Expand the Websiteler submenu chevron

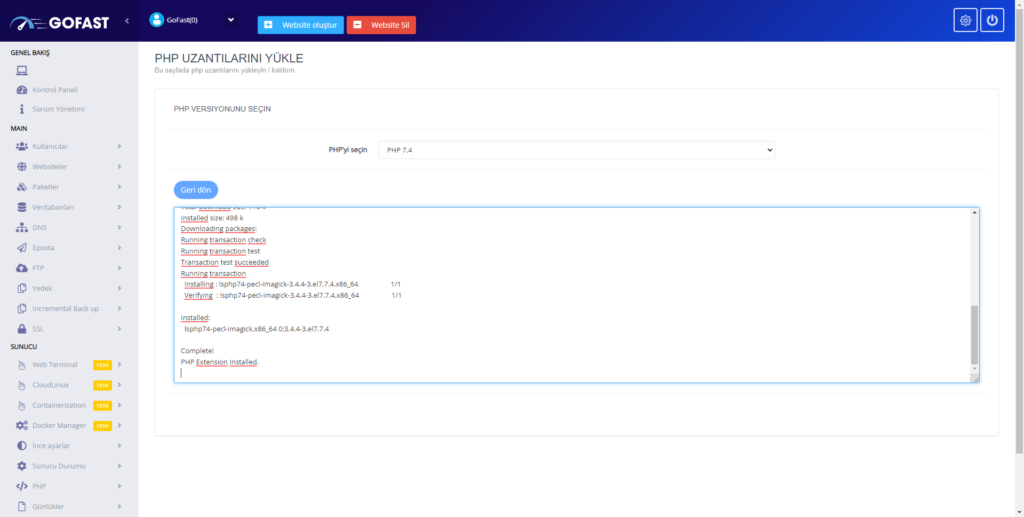(119, 167)
